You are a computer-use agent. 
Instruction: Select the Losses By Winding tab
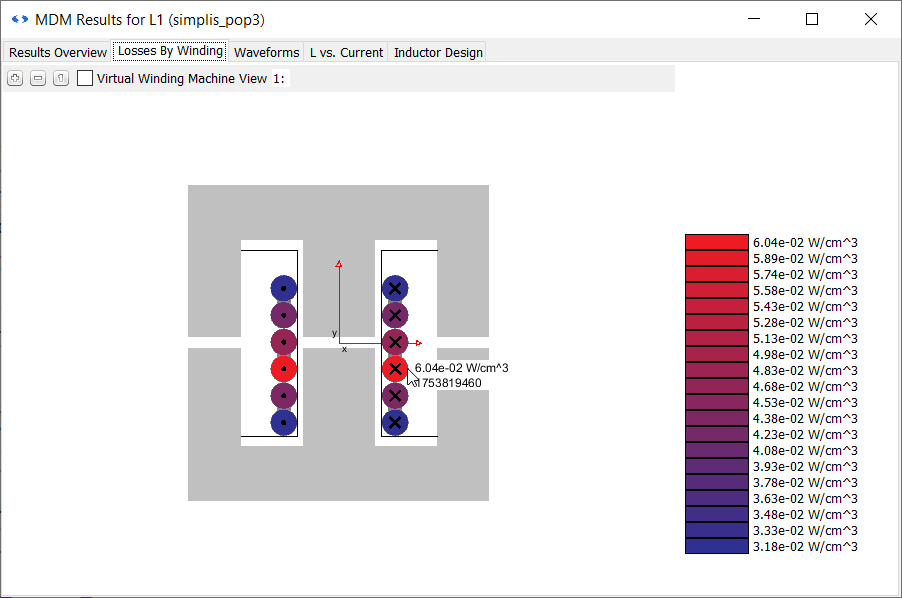point(170,51)
